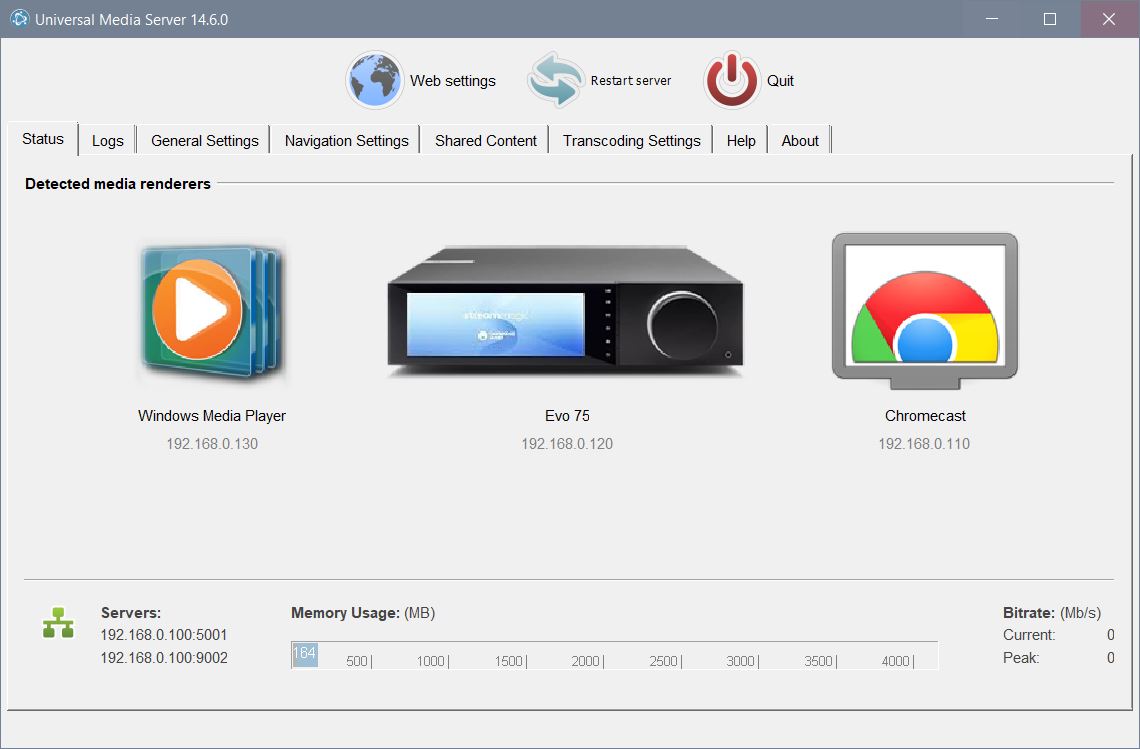The image size is (1140, 749).
Task: Open the Logs tab
Action: click(108, 140)
